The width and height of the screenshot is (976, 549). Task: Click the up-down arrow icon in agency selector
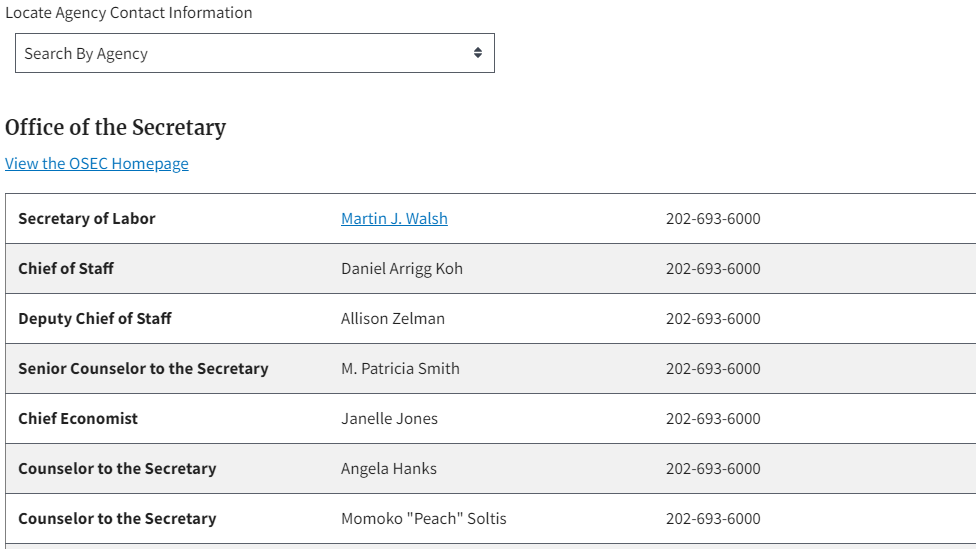point(478,53)
